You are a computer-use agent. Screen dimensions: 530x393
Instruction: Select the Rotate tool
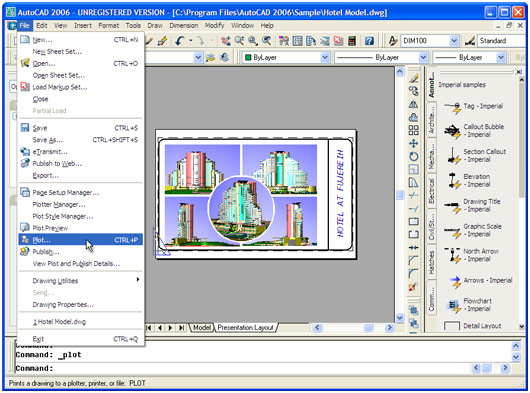coord(414,156)
